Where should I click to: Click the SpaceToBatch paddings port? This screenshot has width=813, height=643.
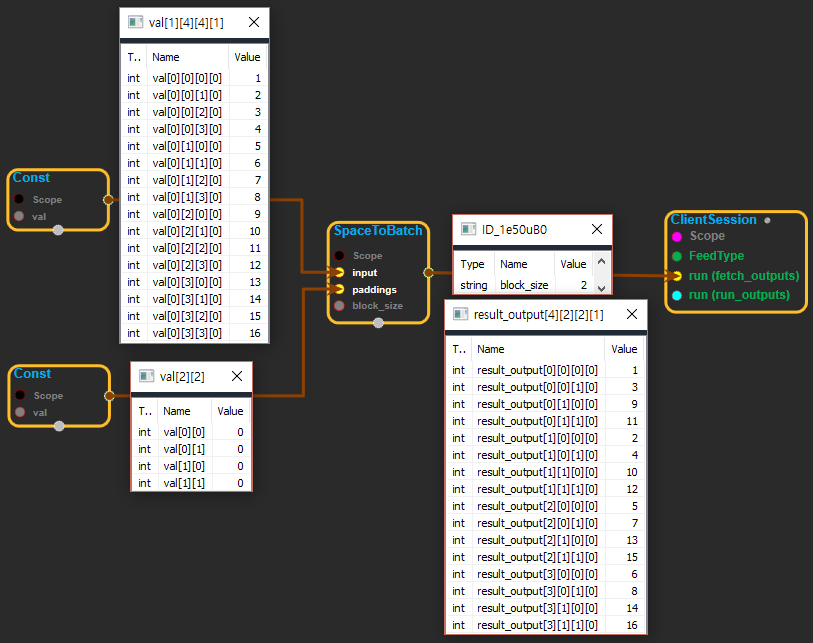click(340, 289)
